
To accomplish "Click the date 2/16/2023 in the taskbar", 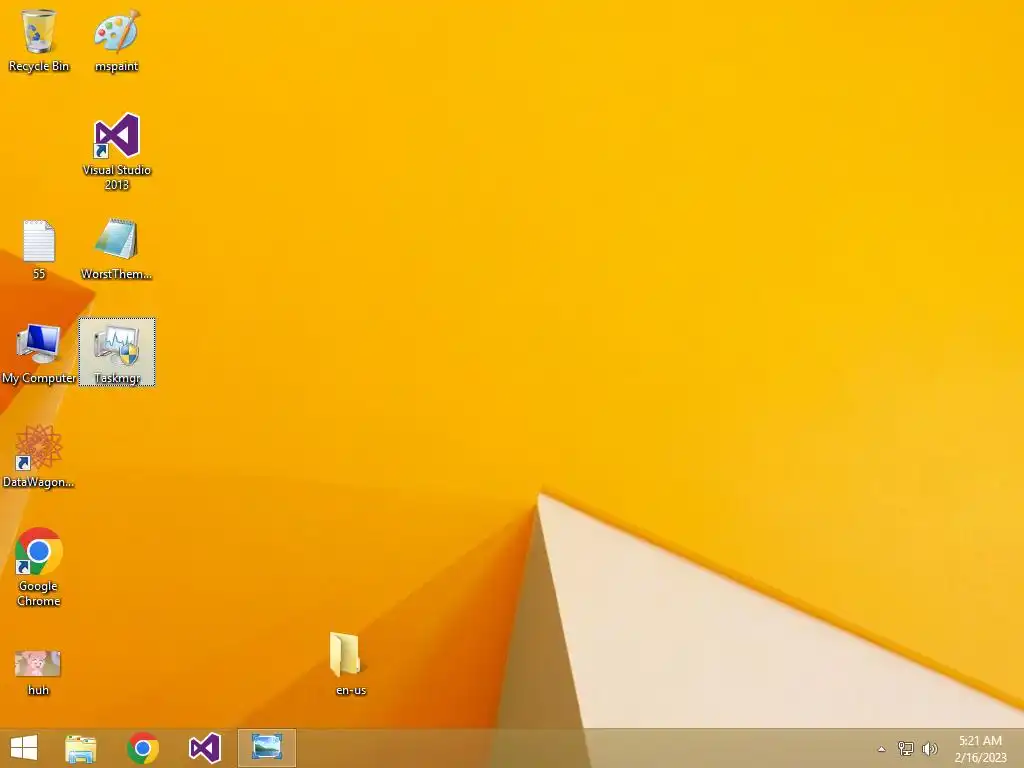I will (x=980, y=758).
